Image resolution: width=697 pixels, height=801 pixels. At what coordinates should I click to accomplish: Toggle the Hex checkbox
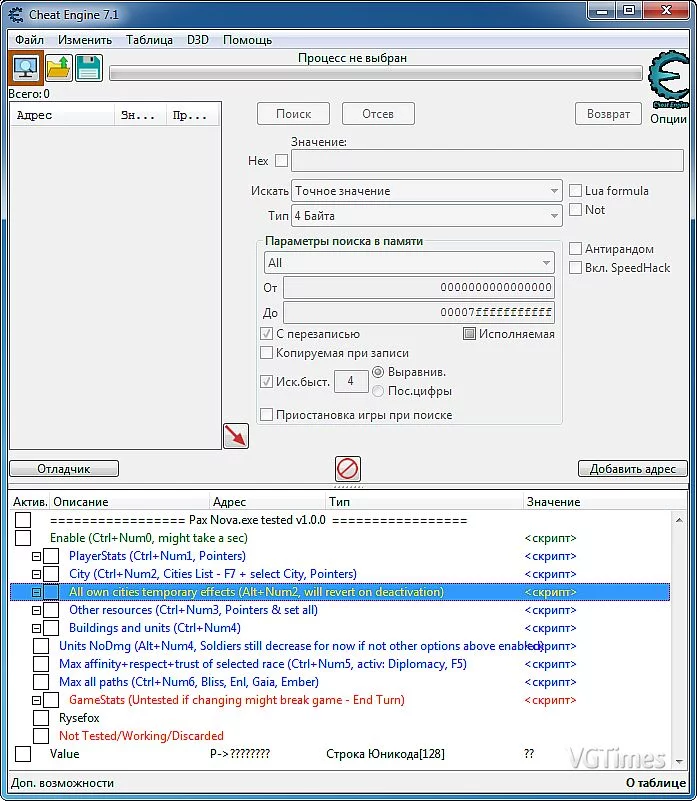tap(282, 160)
